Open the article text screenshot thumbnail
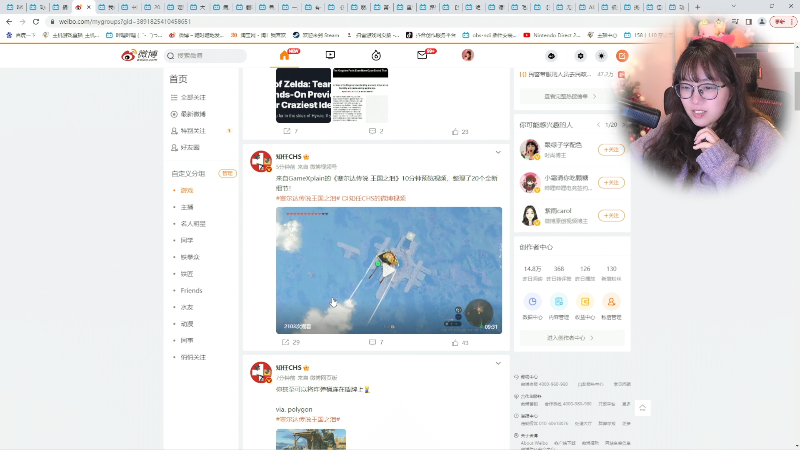Screen dimensions: 800x450 click(x=360, y=95)
